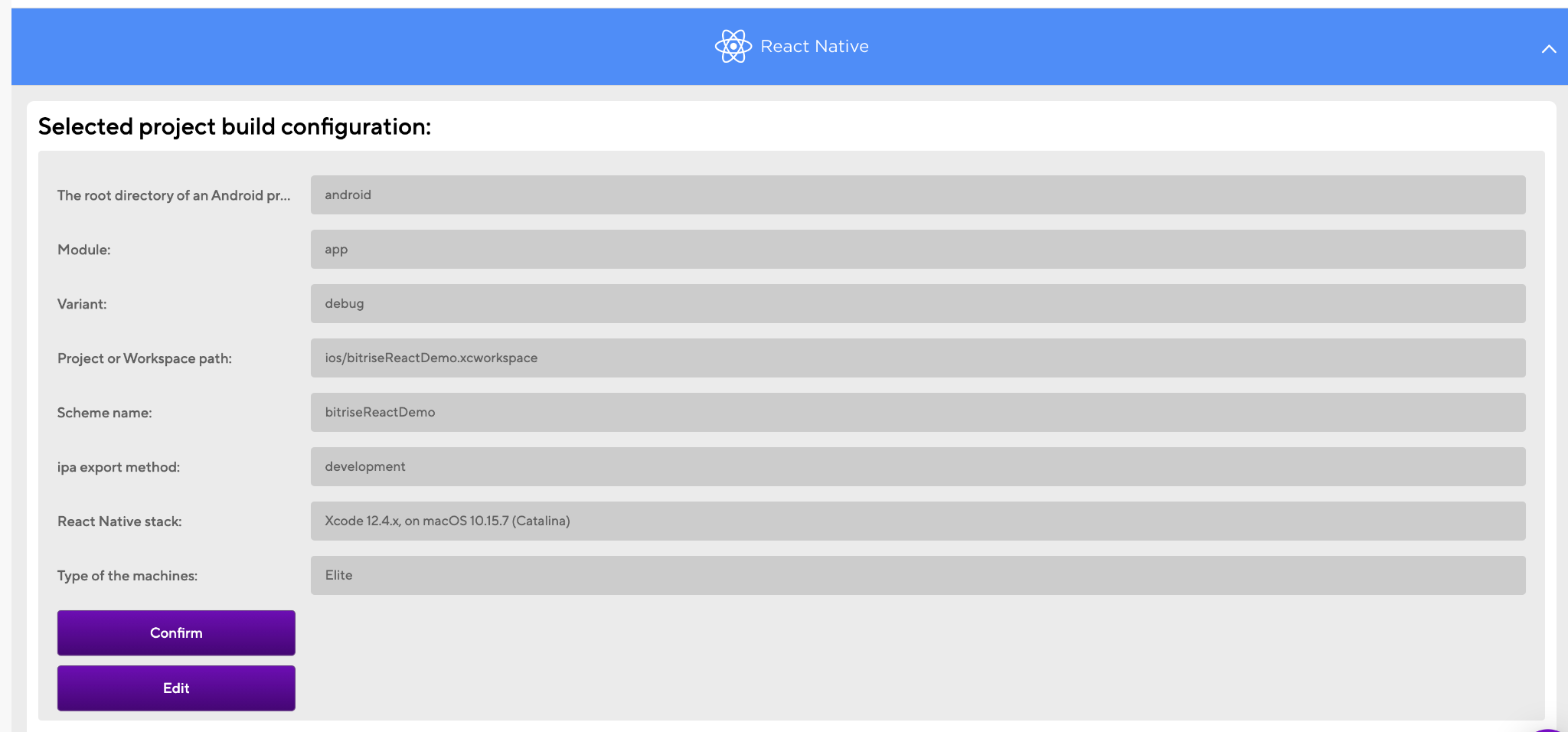This screenshot has height=732, width=1568.
Task: Click the Android root directory field 'android'
Action: click(918, 194)
